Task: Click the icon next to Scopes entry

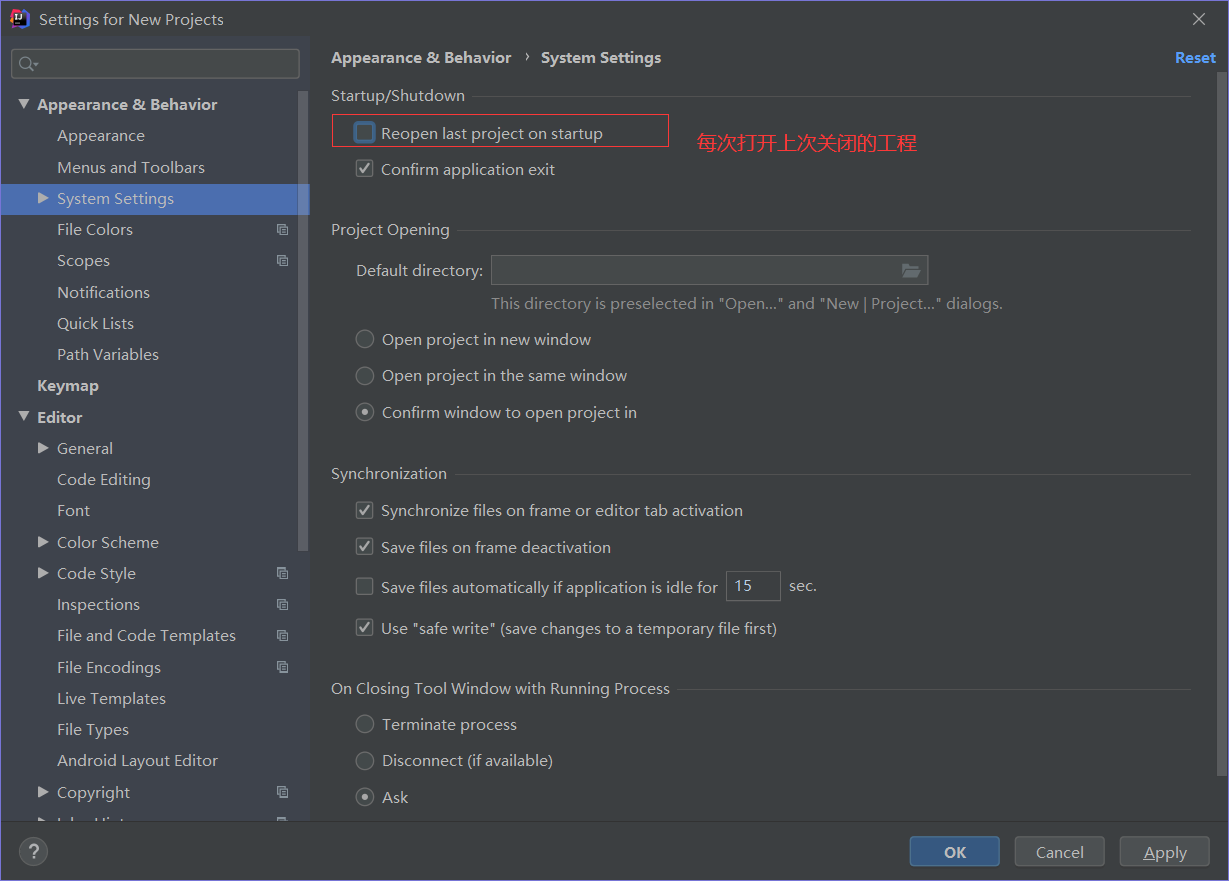Action: (x=283, y=260)
